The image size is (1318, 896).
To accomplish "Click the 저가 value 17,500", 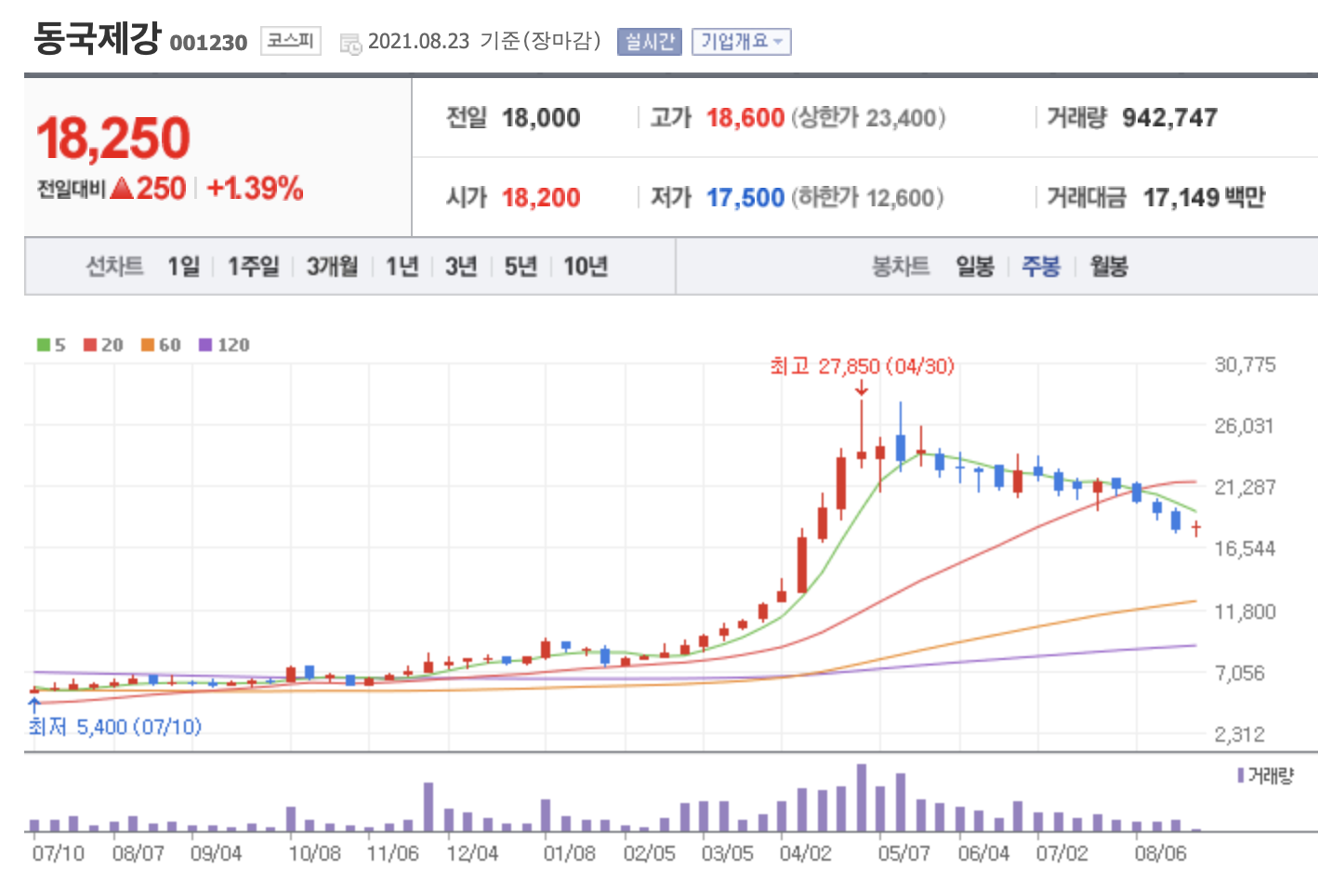I will click(745, 198).
